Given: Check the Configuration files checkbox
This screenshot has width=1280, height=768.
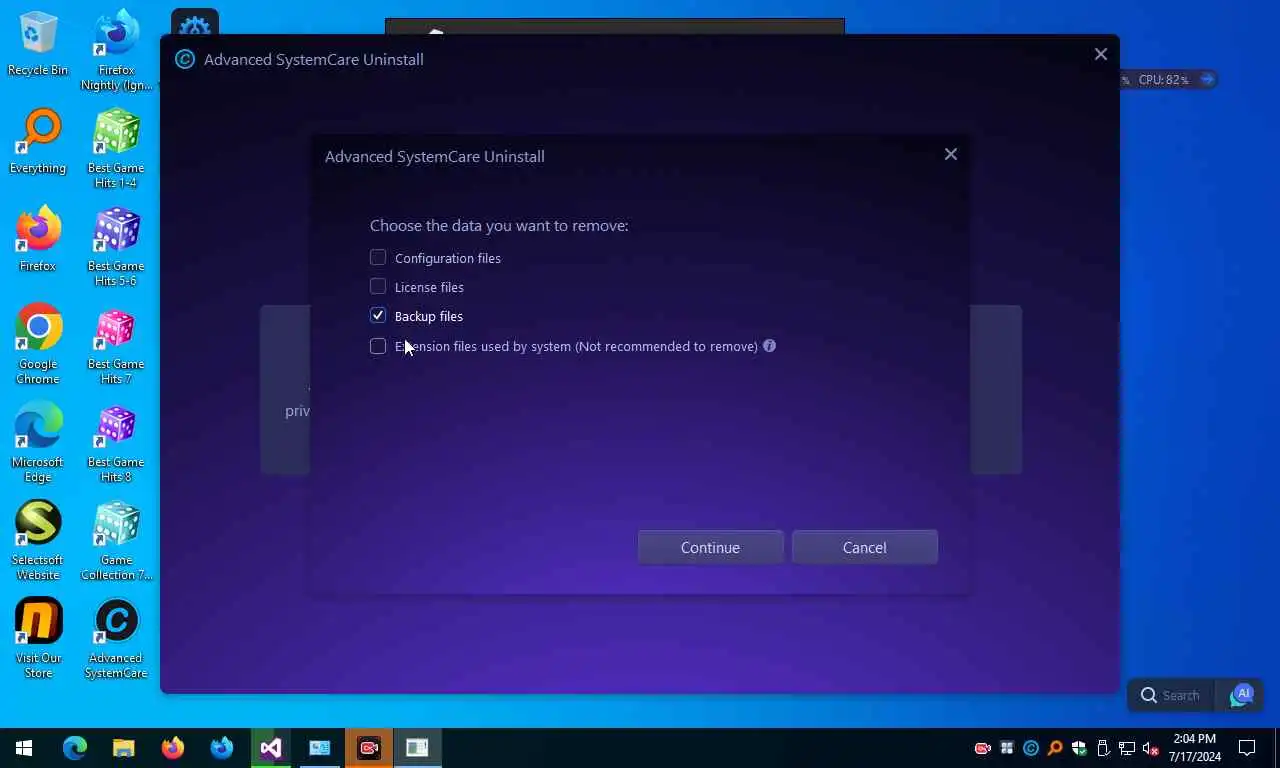Looking at the screenshot, I should (378, 258).
